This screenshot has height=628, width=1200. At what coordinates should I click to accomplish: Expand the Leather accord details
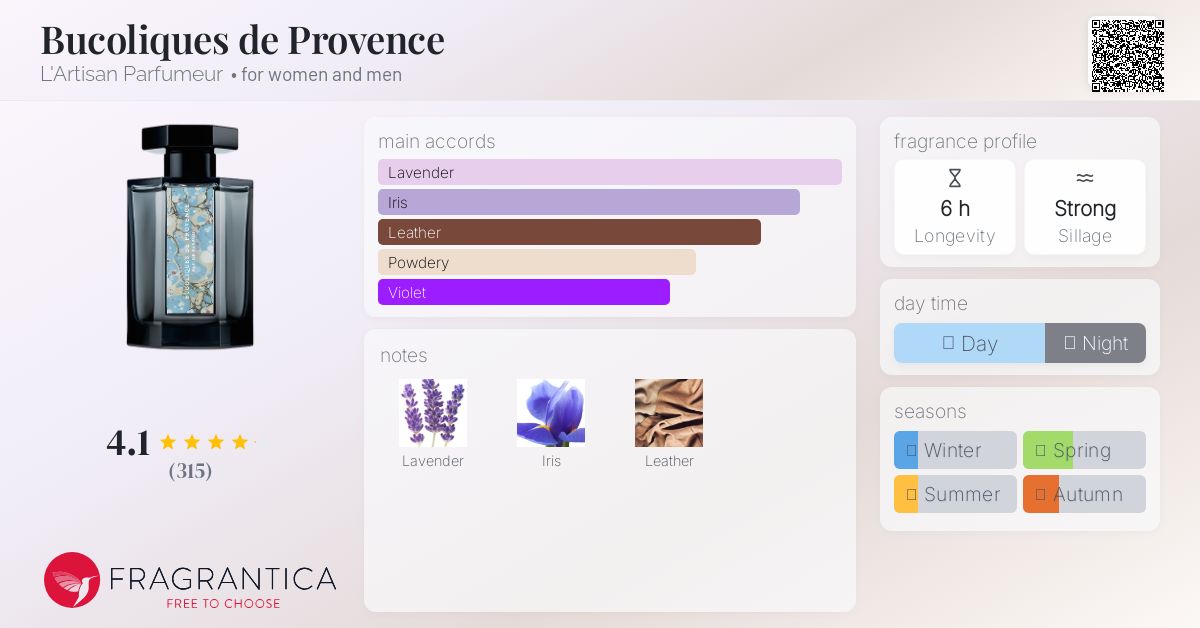click(569, 232)
